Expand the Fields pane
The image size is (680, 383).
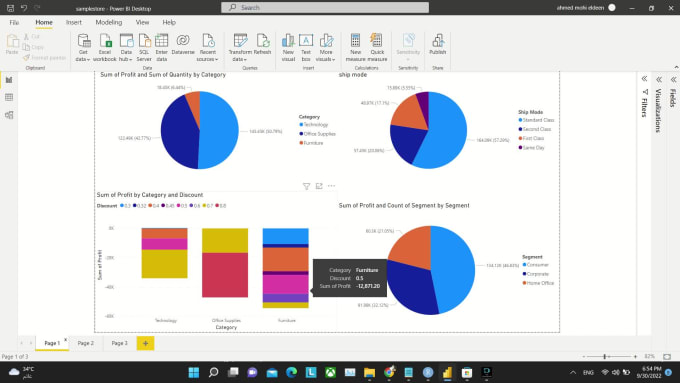point(673,79)
